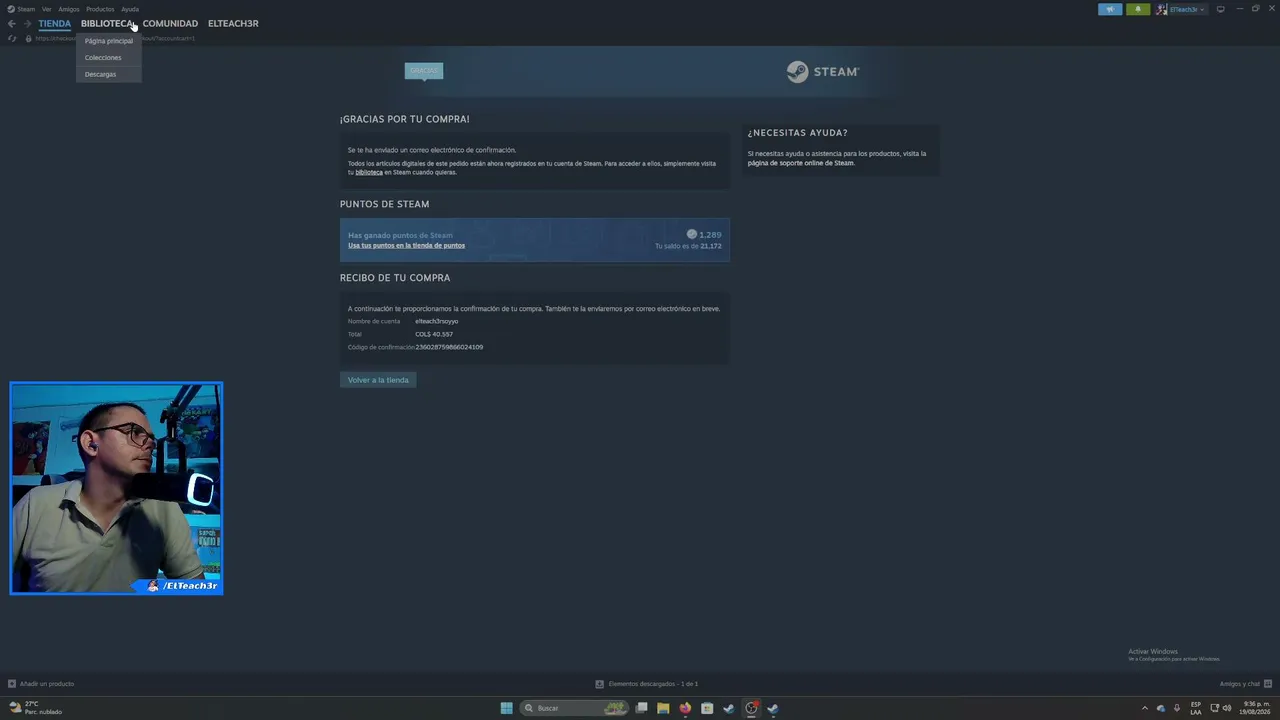Select Descargas in the Biblioteca dropdown
Image resolution: width=1280 pixels, height=720 pixels.
click(x=109, y=74)
